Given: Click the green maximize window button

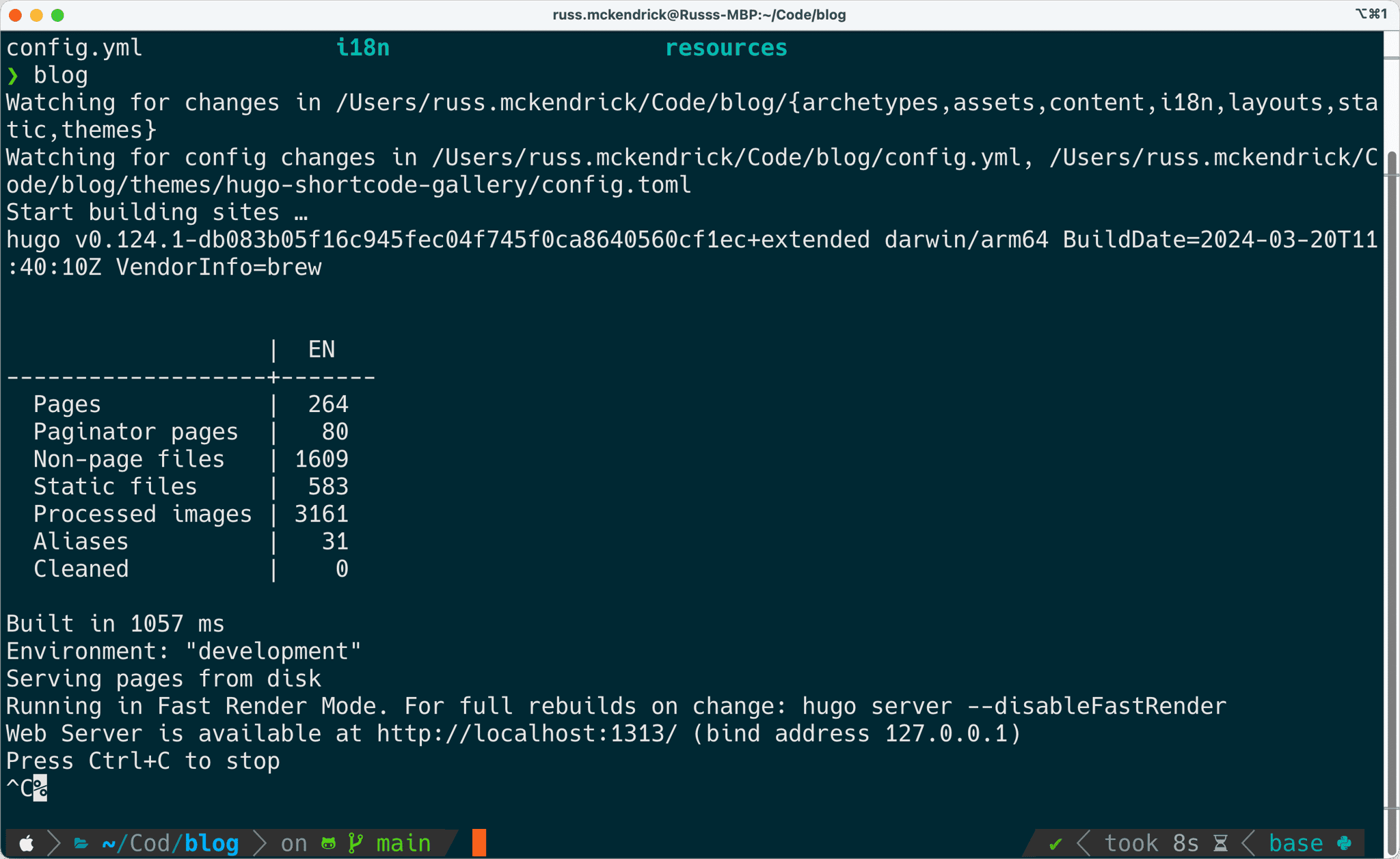Looking at the screenshot, I should click(58, 15).
